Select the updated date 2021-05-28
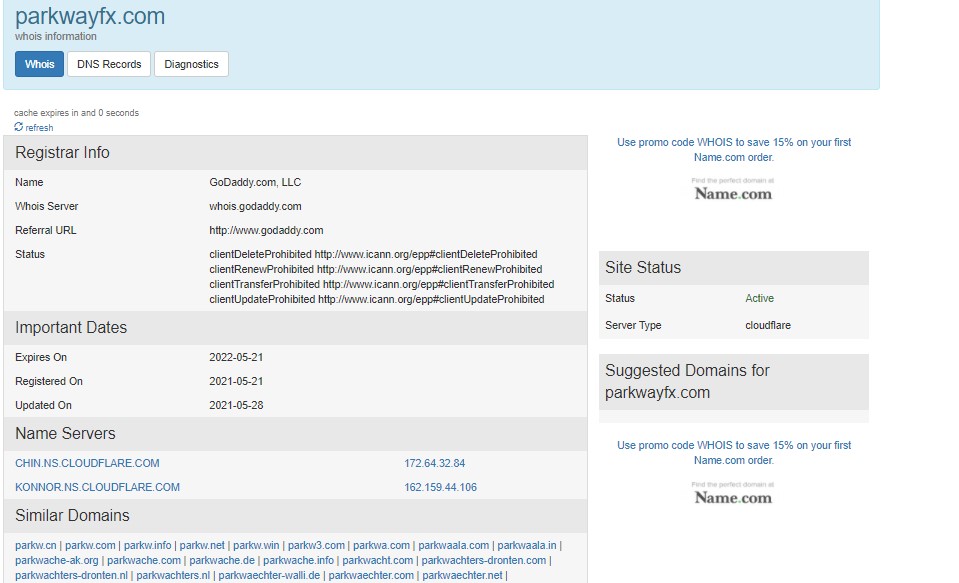959x583 pixels. coord(236,405)
